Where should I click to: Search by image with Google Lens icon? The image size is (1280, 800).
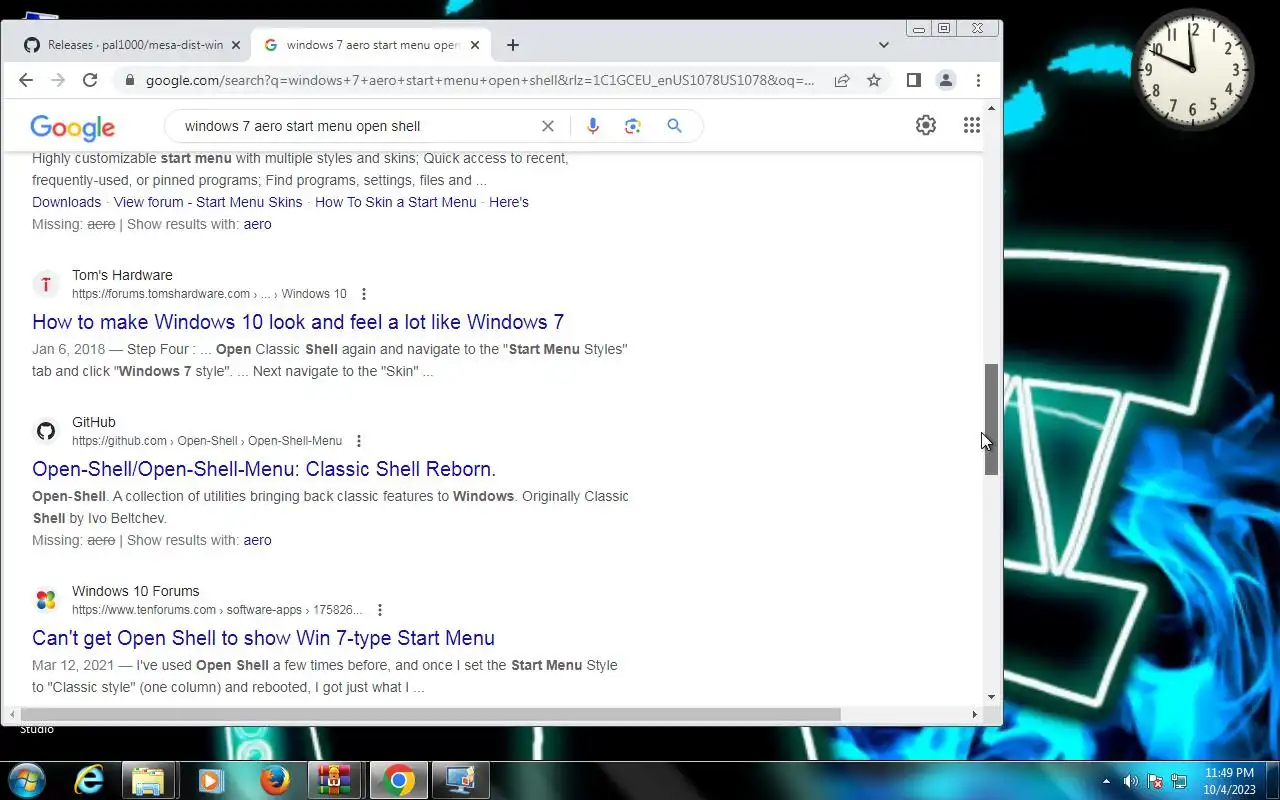pyautogui.click(x=632, y=126)
